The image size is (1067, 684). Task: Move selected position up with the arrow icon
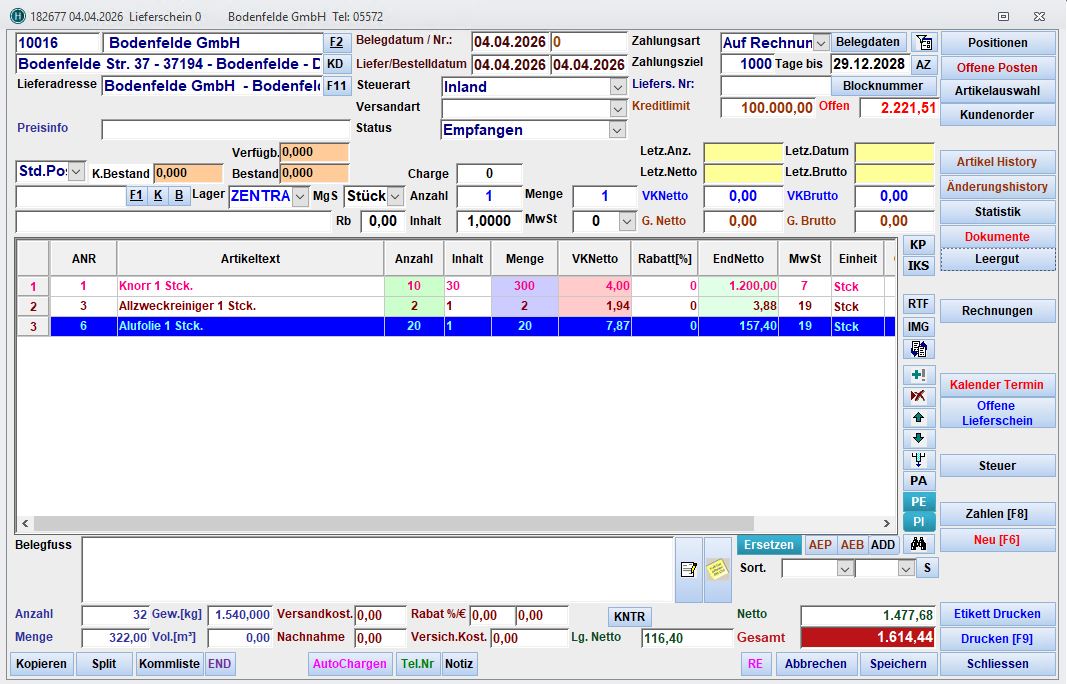918,418
